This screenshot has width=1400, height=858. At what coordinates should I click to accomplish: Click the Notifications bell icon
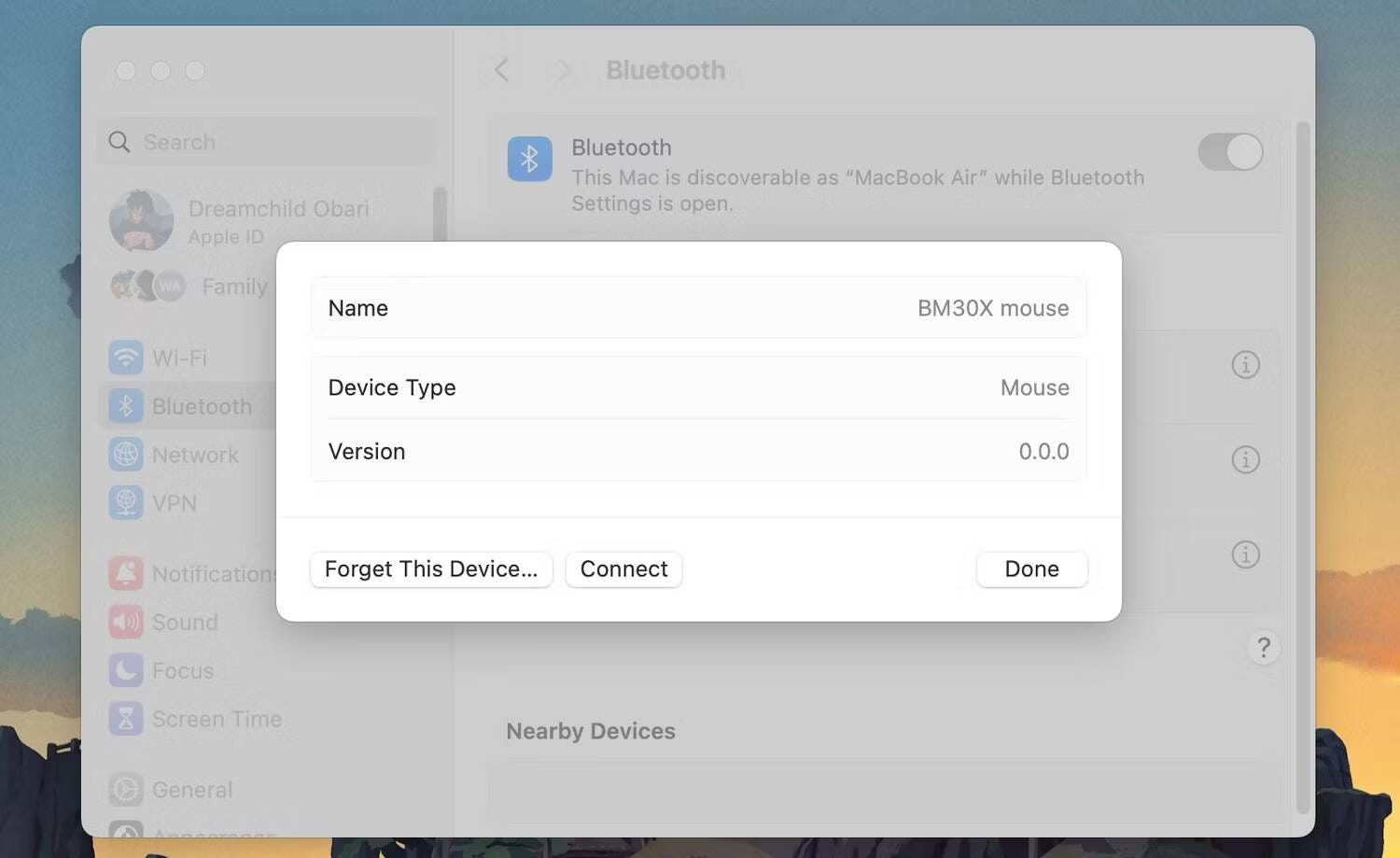125,573
